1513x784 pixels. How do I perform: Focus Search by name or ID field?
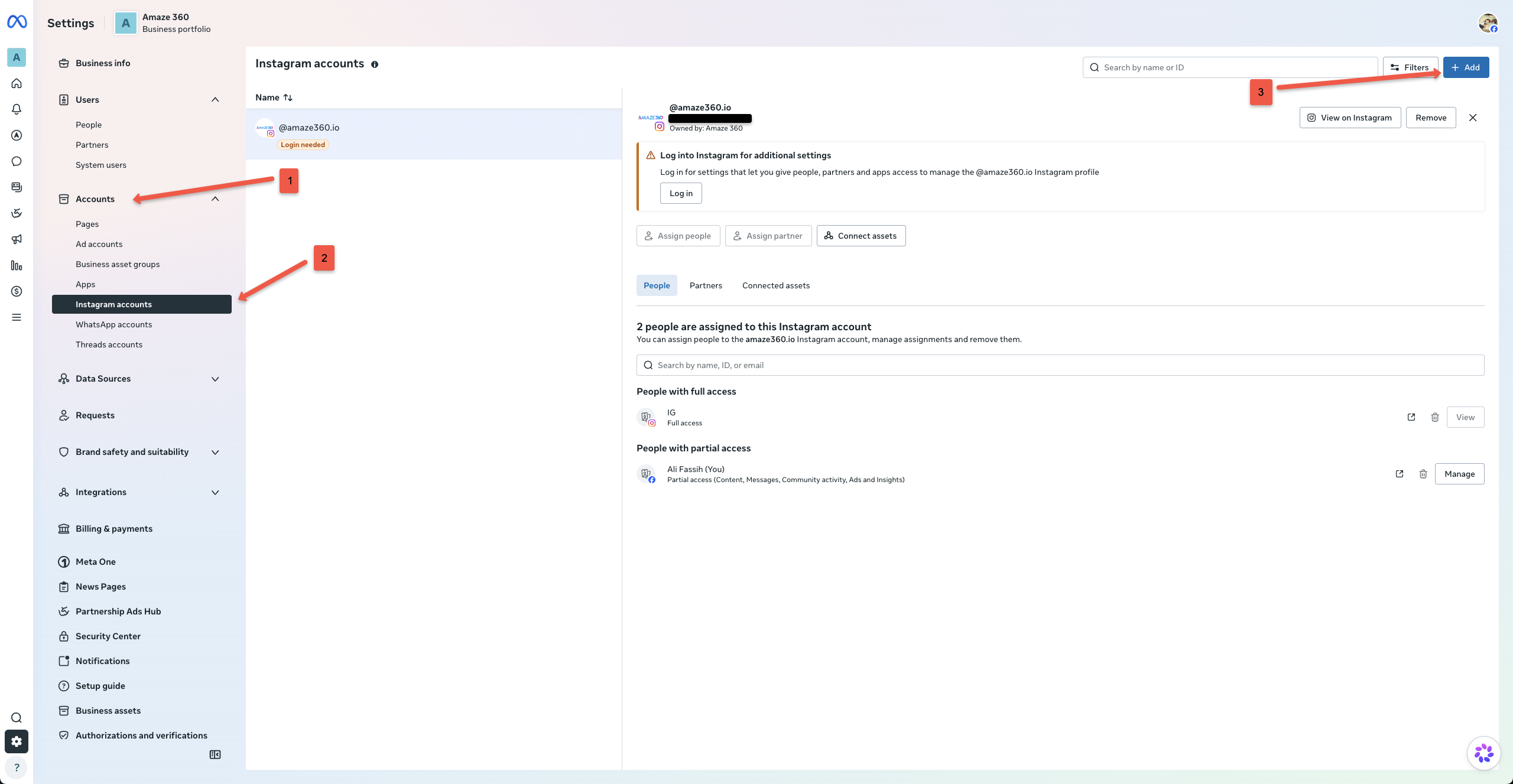[1230, 67]
